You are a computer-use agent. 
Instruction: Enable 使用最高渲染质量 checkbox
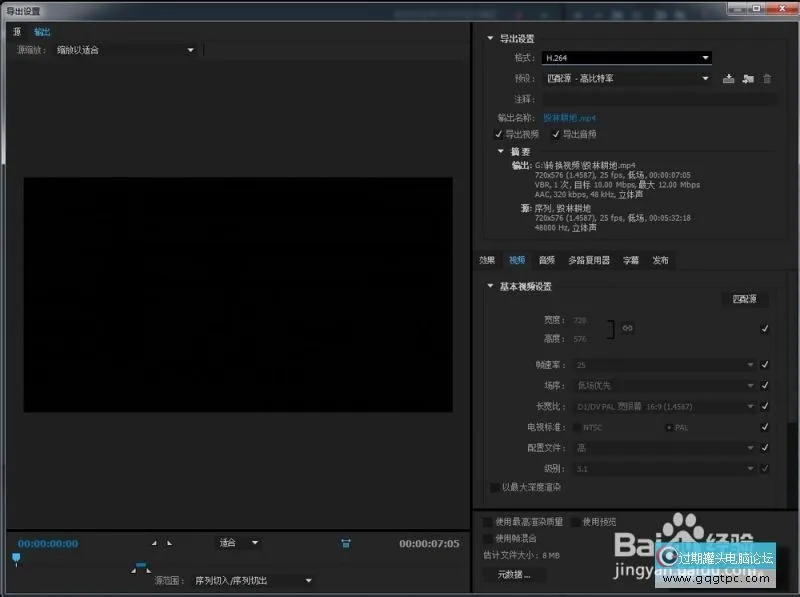(x=488, y=522)
